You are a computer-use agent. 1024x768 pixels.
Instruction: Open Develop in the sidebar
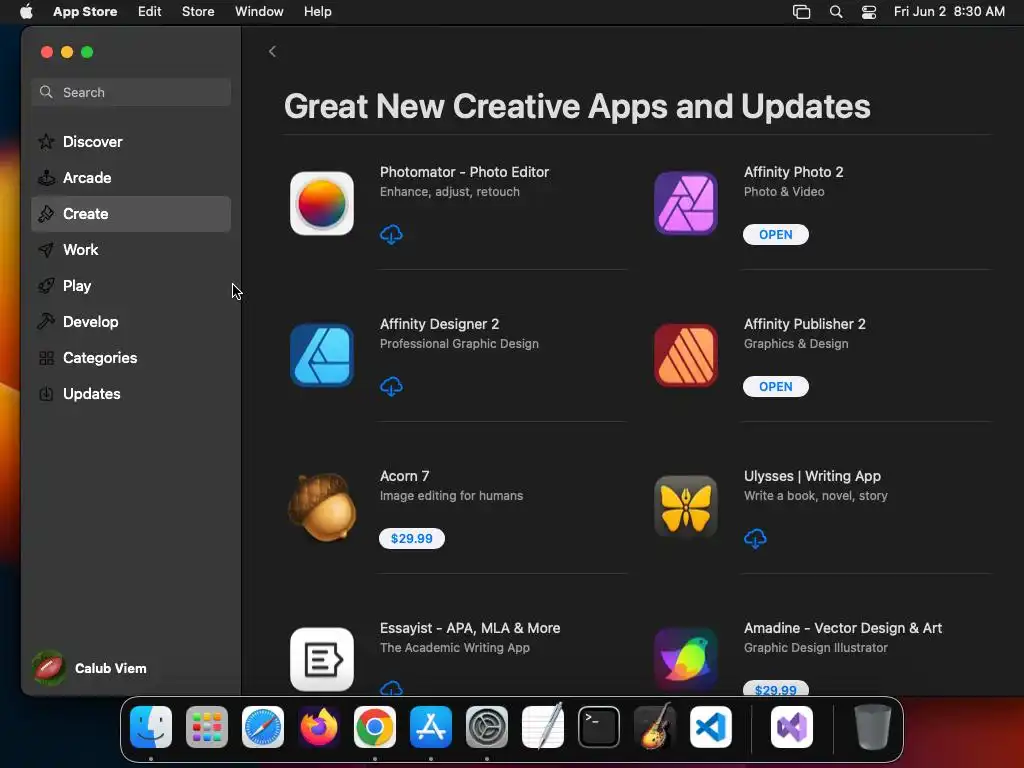(x=131, y=321)
